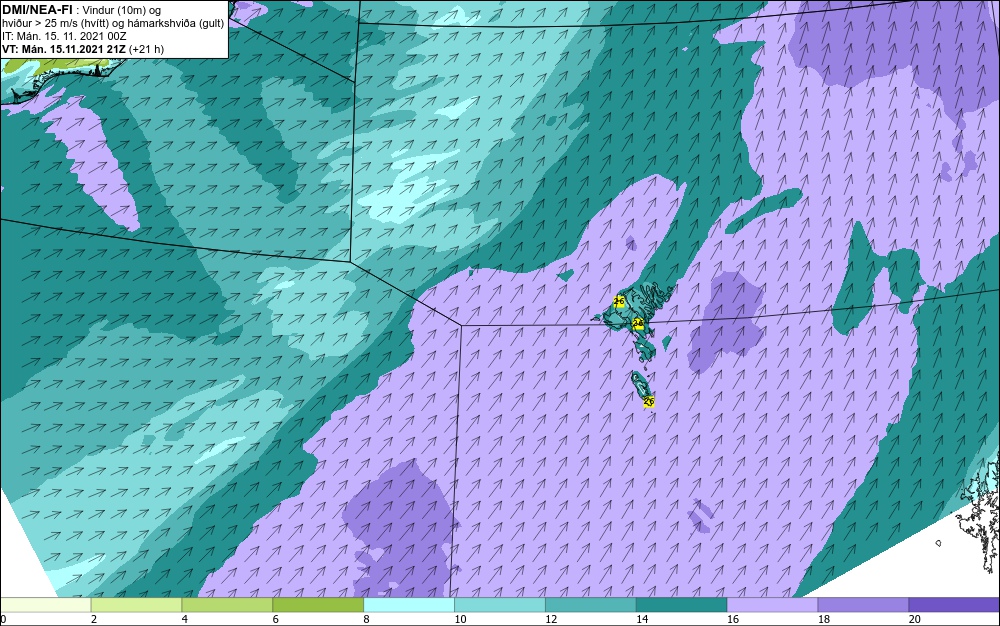Image resolution: width=1000 pixels, height=626 pixels.
Task: Click the '18' tick label on color scale
Action: (x=824, y=619)
